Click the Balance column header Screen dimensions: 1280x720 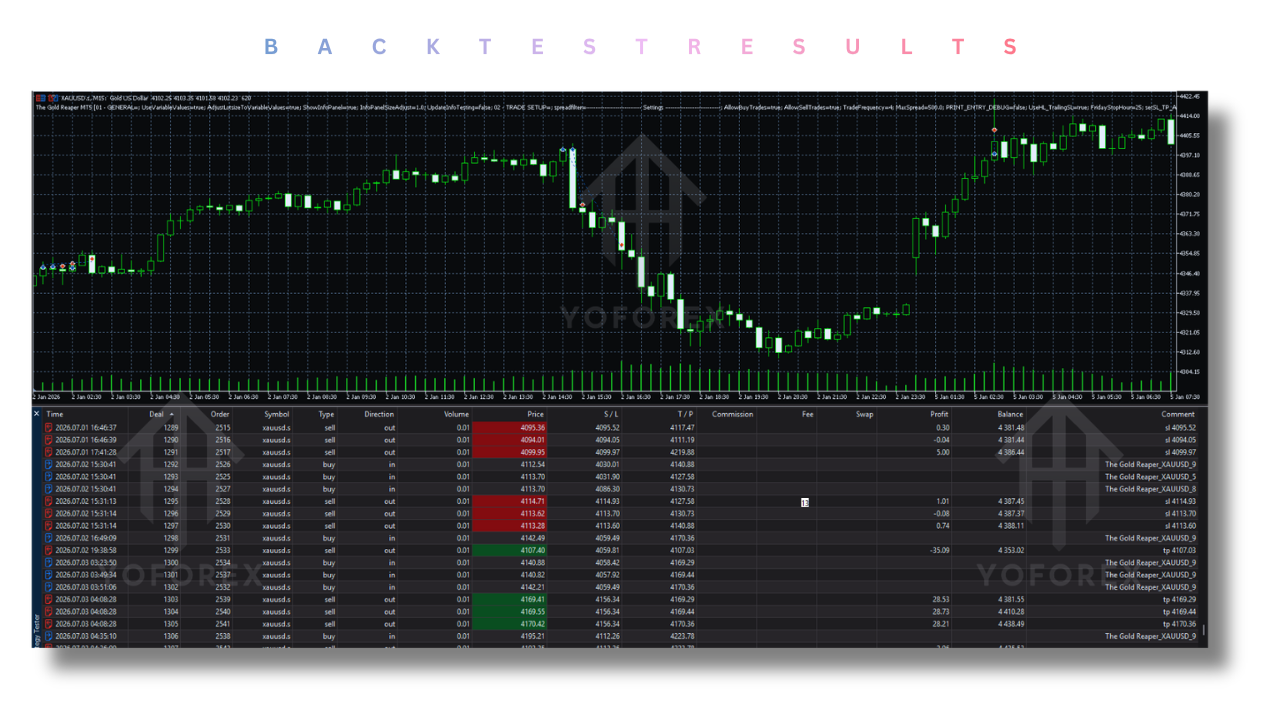coord(1010,414)
